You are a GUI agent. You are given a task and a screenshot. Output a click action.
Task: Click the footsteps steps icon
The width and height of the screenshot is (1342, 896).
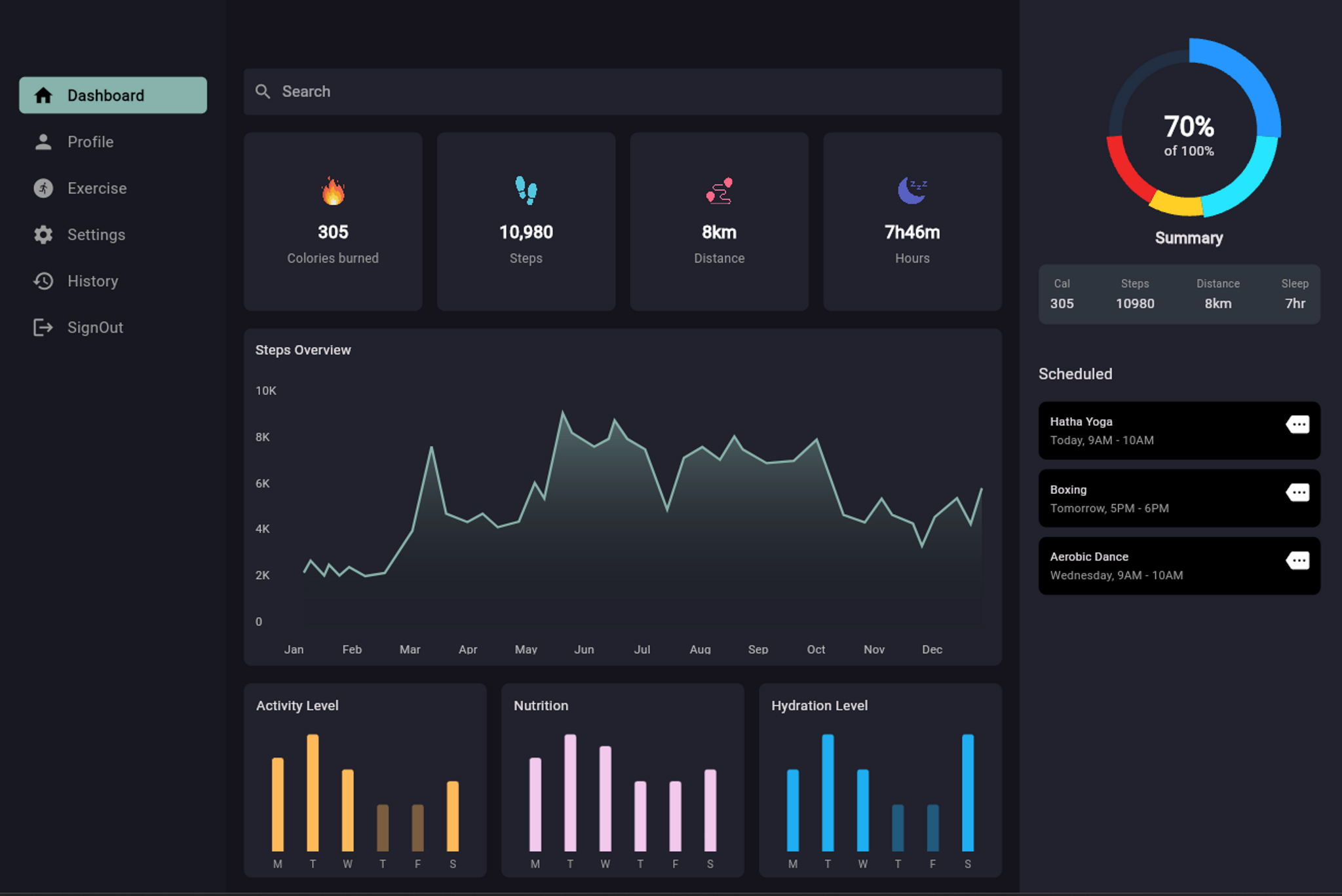coord(527,194)
